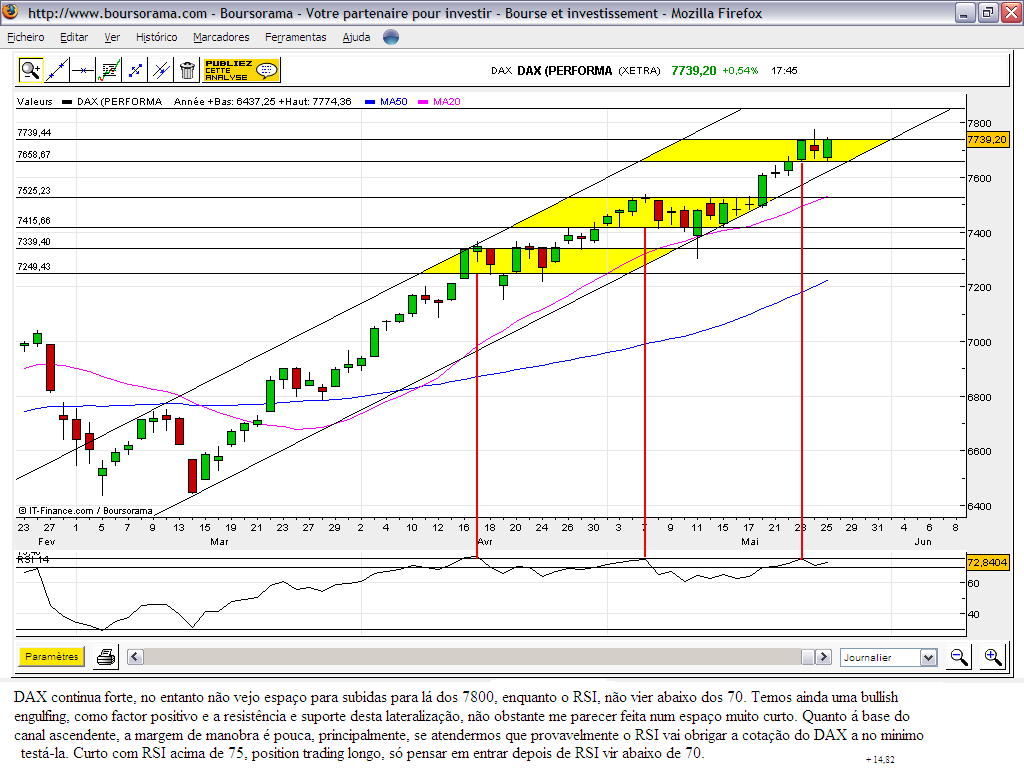
Task: Click Année +Bas: 6437,25 +Haut text
Action: (x=263, y=101)
